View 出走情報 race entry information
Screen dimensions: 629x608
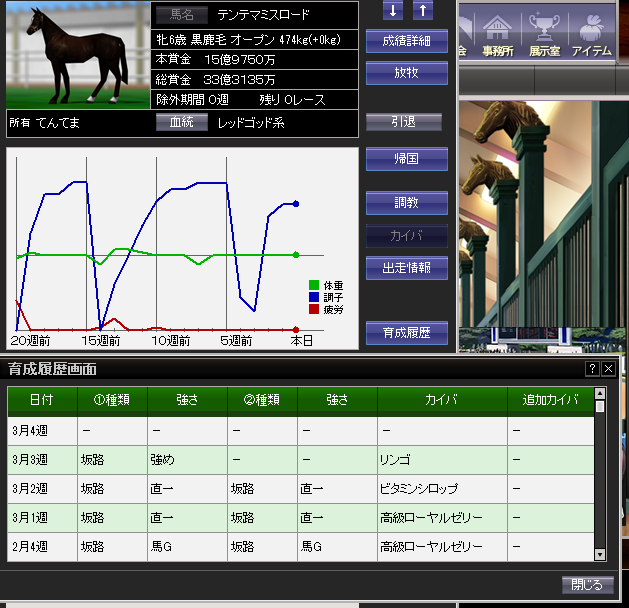(406, 268)
